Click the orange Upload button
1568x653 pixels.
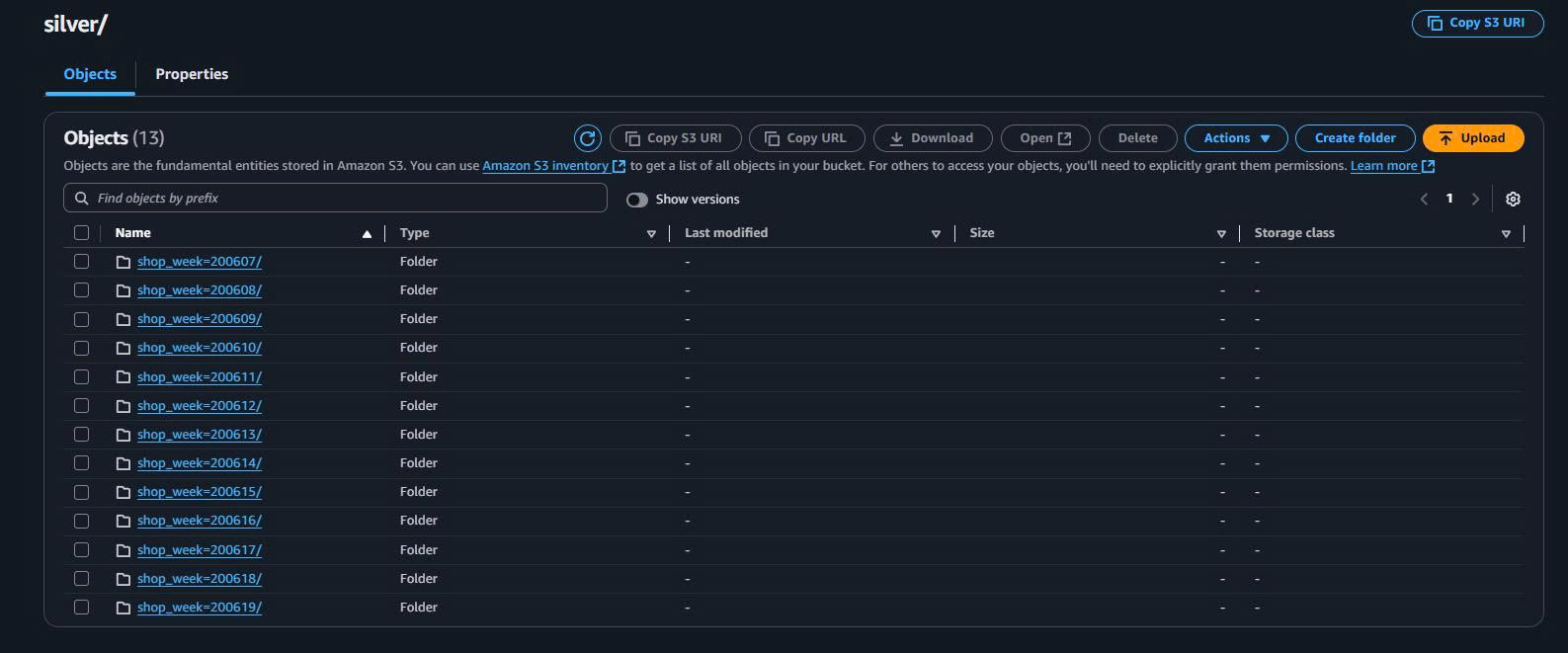point(1472,138)
